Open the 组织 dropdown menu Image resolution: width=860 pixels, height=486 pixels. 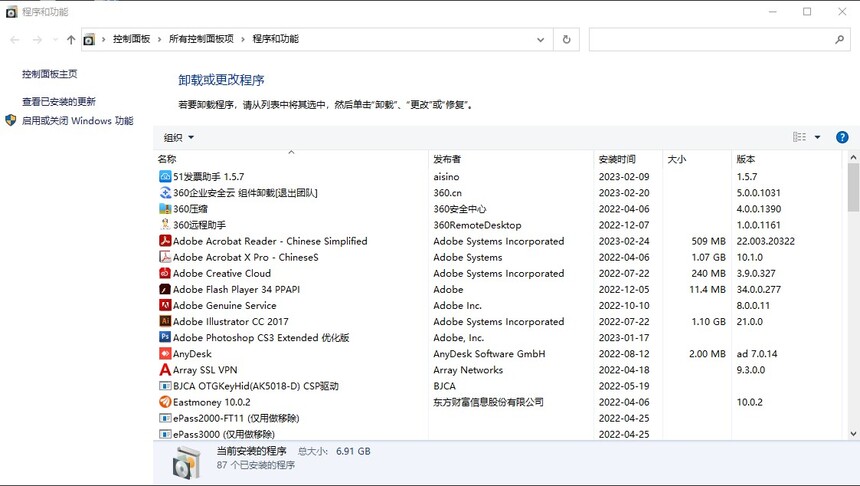coord(178,138)
